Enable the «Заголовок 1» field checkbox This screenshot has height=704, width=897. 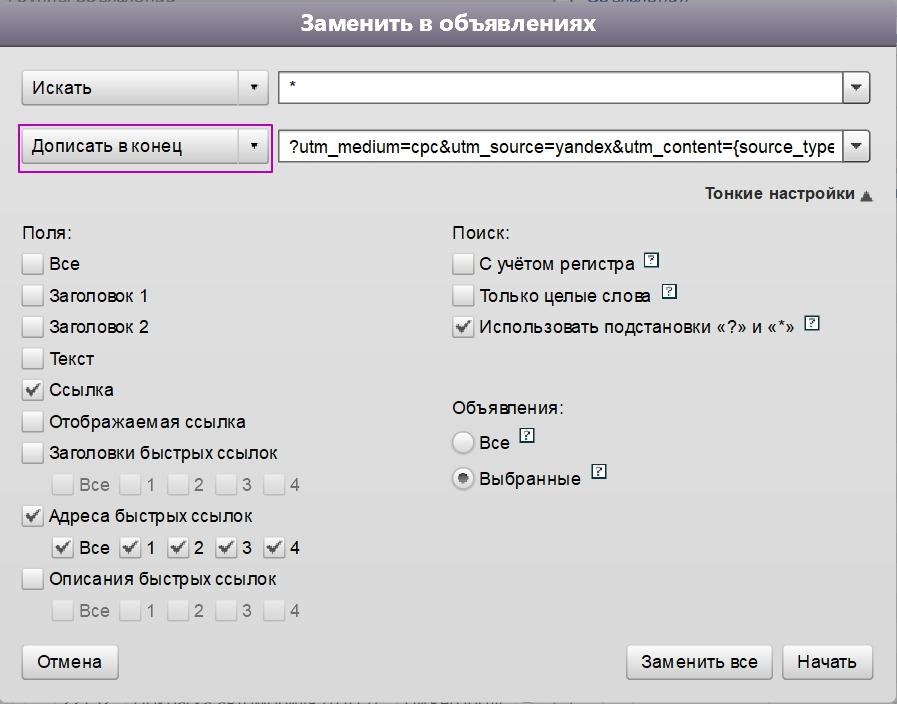(33, 296)
